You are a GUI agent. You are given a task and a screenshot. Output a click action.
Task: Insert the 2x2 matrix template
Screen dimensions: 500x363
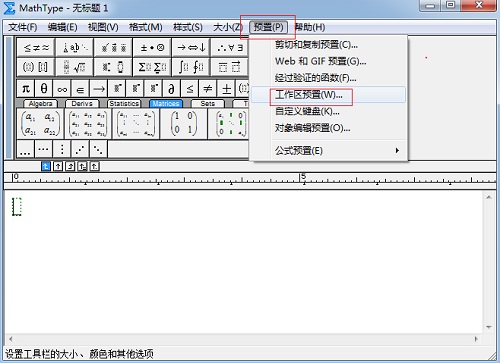40,124
